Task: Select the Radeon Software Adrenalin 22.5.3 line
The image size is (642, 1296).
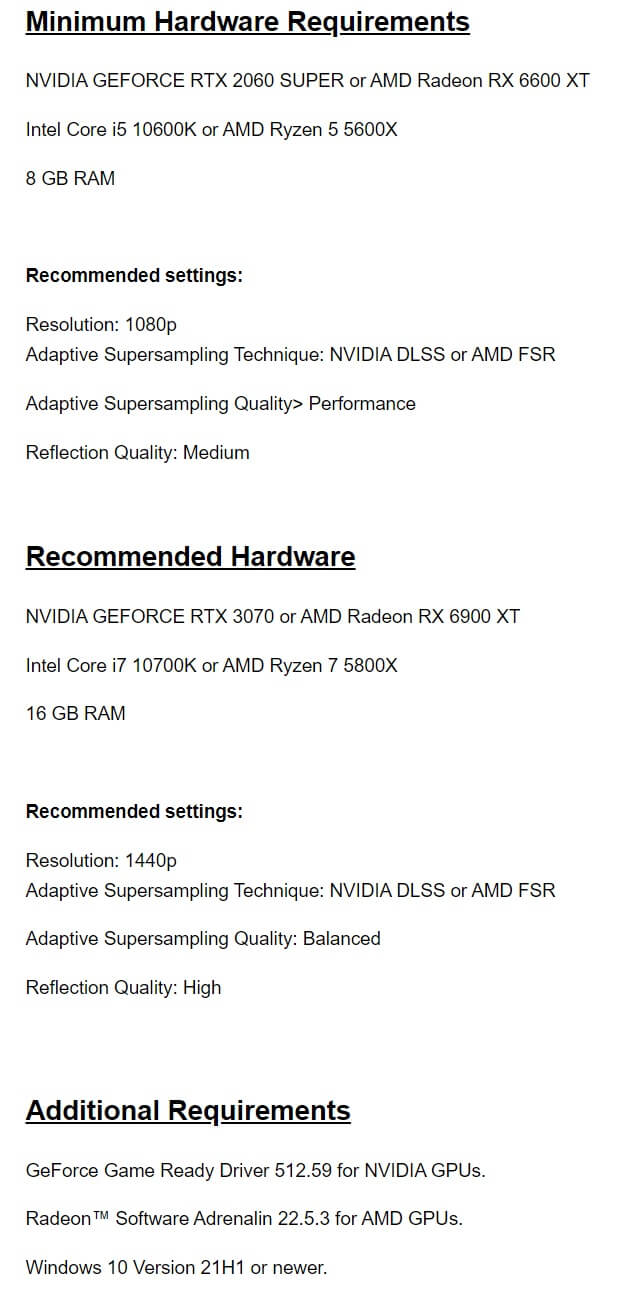Action: (244, 1219)
